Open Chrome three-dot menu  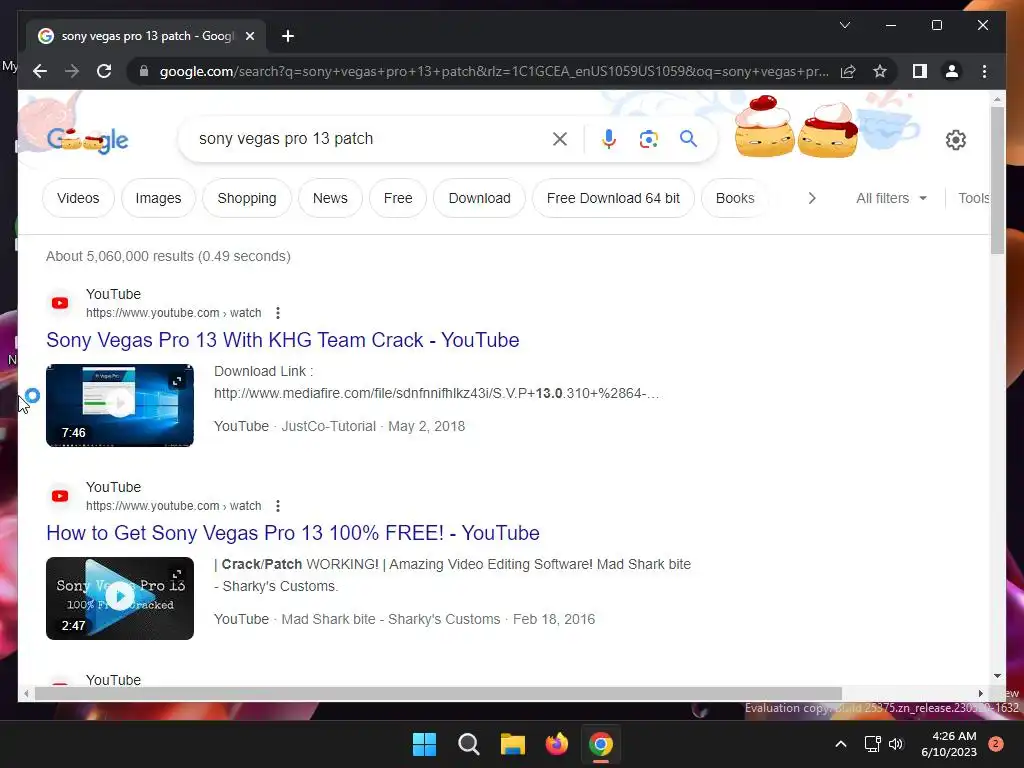[984, 71]
